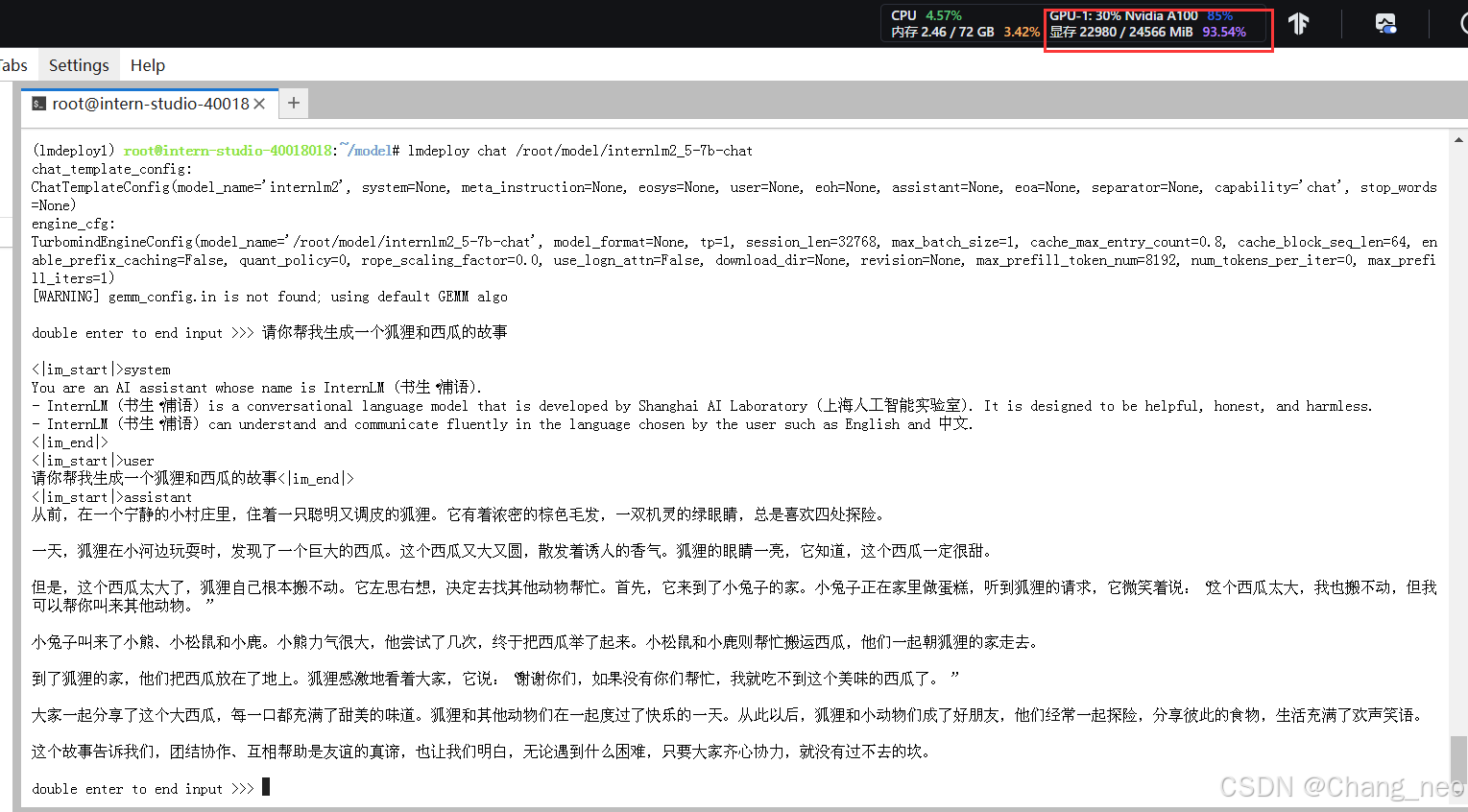Open the Help menu
The image size is (1468, 812).
147,64
